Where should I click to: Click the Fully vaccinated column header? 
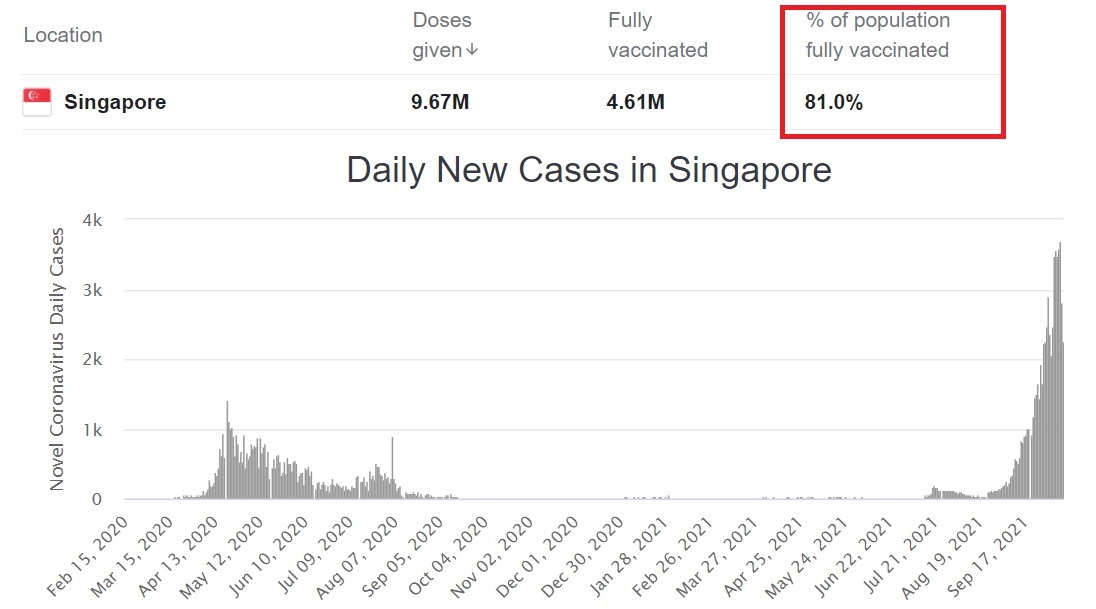tap(658, 35)
